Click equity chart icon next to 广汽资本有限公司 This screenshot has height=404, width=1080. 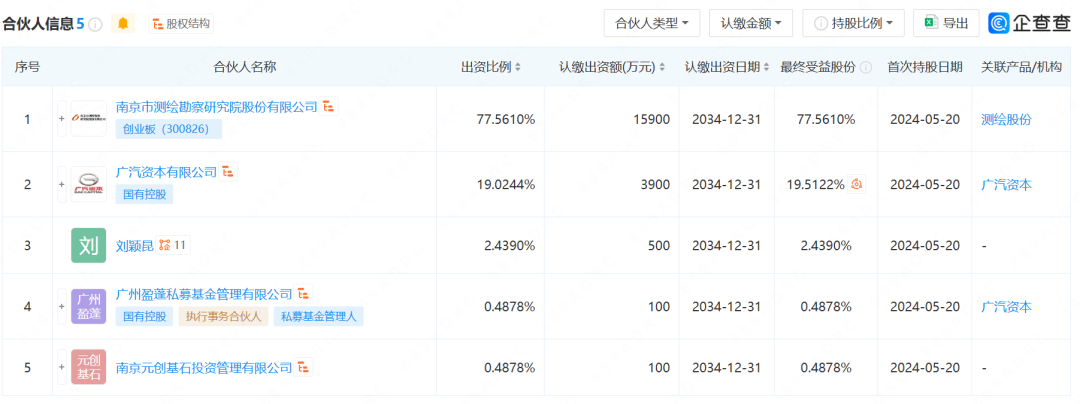click(x=228, y=172)
